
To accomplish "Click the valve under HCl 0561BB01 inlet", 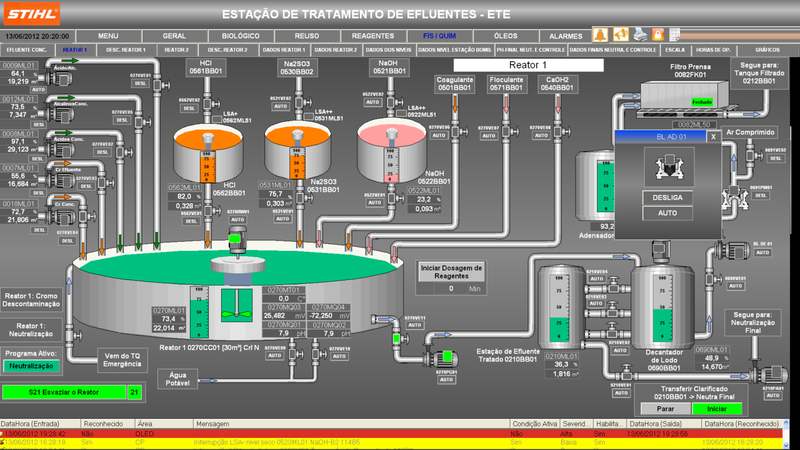I will click(209, 104).
